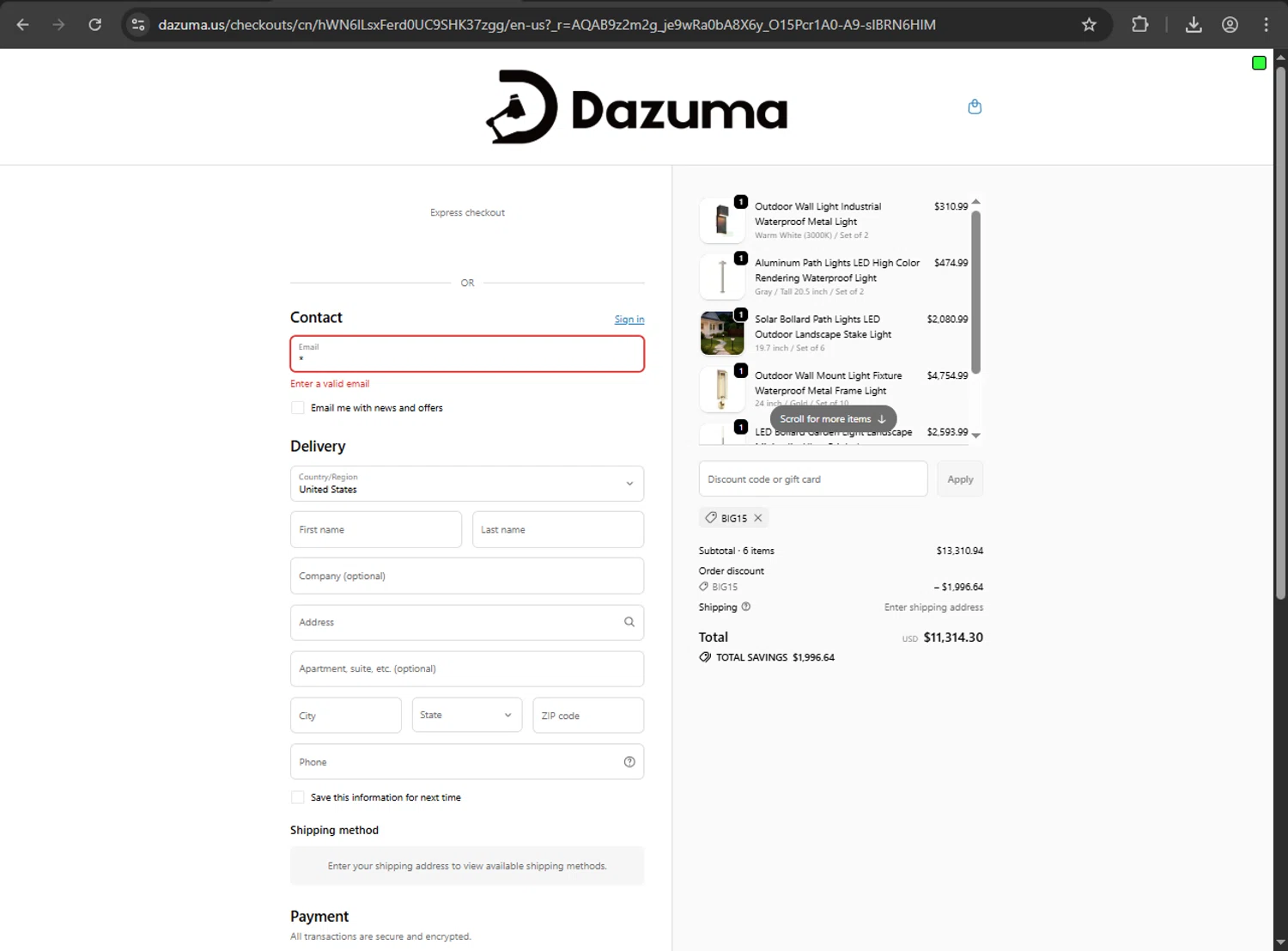The width and height of the screenshot is (1288, 951).
Task: Click the Outdoor Wall Mount Light Fixture thumbnail
Action: tap(722, 389)
